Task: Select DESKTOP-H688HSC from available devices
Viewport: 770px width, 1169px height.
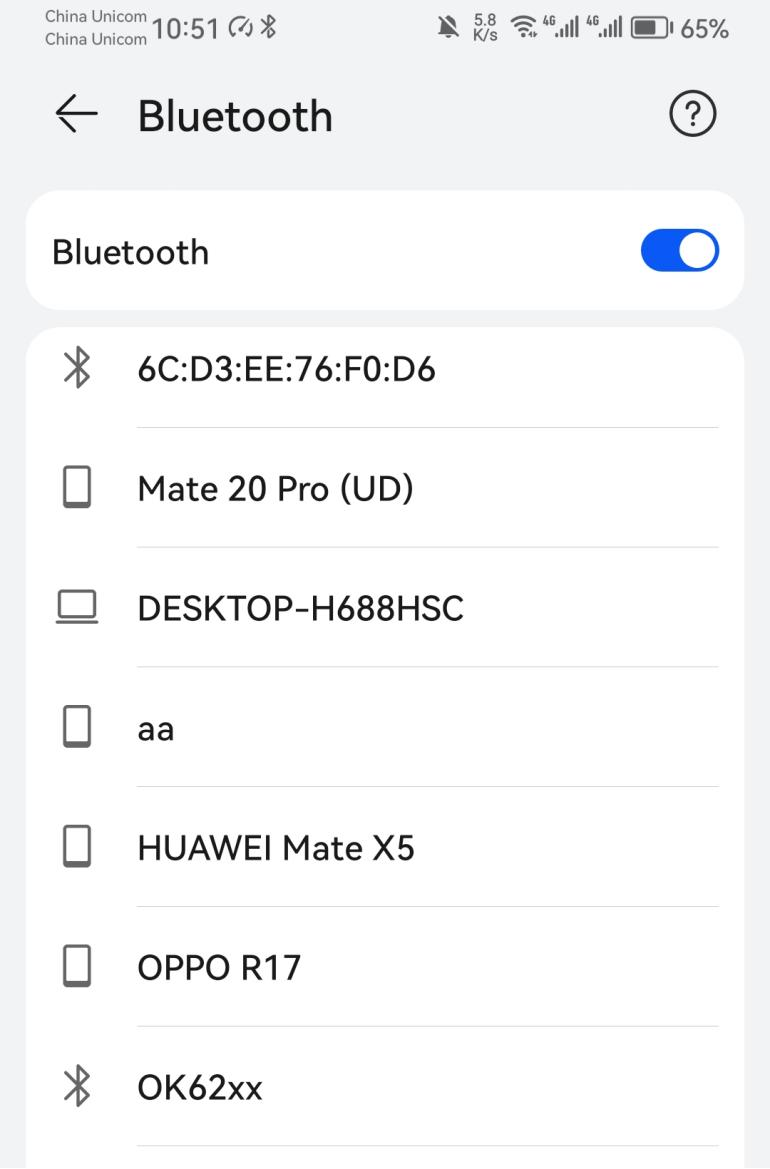Action: point(300,608)
